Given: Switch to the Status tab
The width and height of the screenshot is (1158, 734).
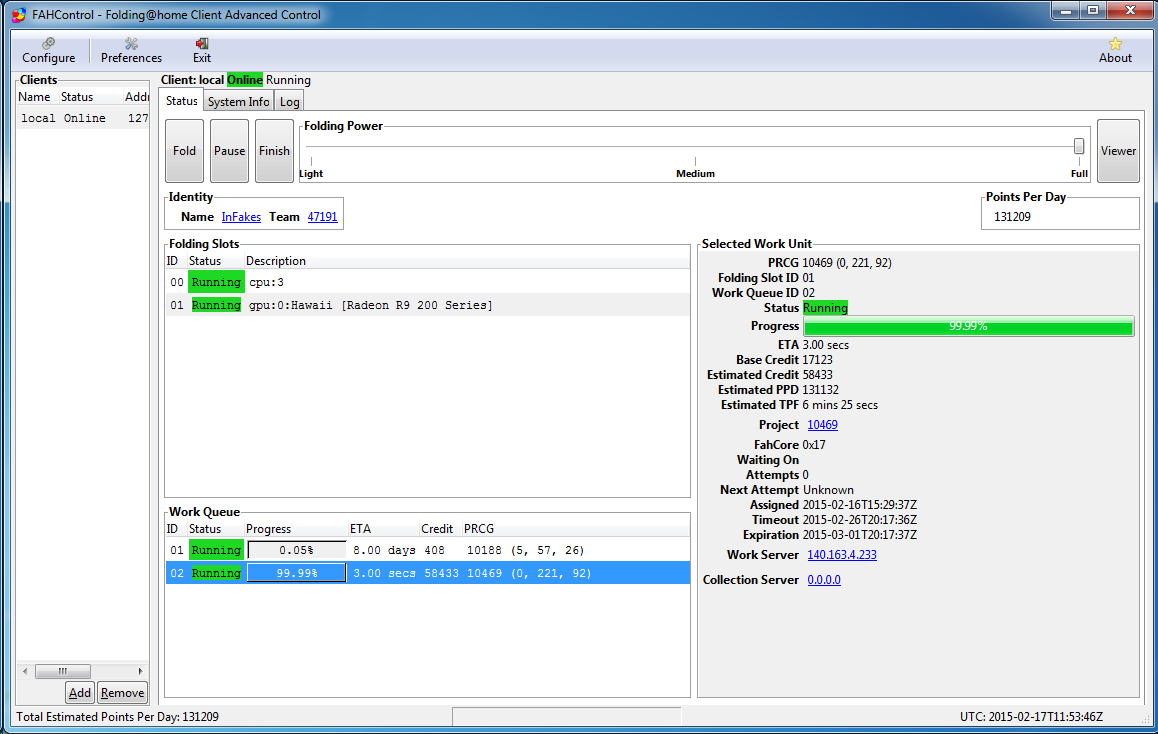Looking at the screenshot, I should pos(182,101).
